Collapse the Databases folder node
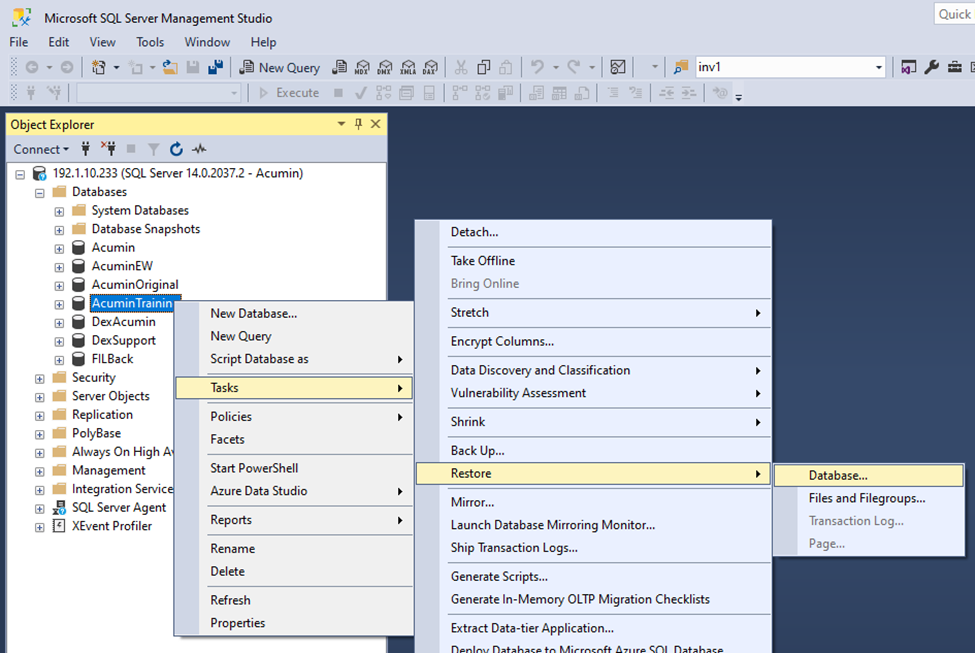The width and height of the screenshot is (975, 653). 40,193
